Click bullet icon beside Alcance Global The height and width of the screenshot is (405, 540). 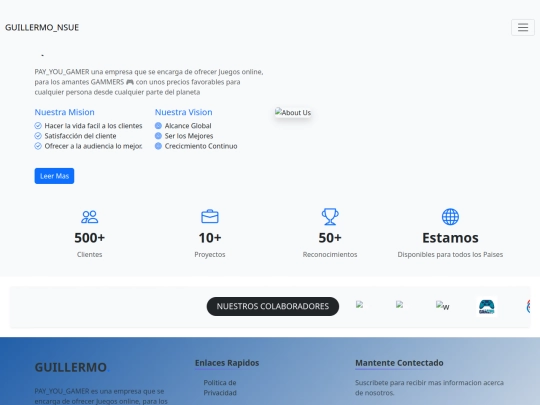point(158,126)
